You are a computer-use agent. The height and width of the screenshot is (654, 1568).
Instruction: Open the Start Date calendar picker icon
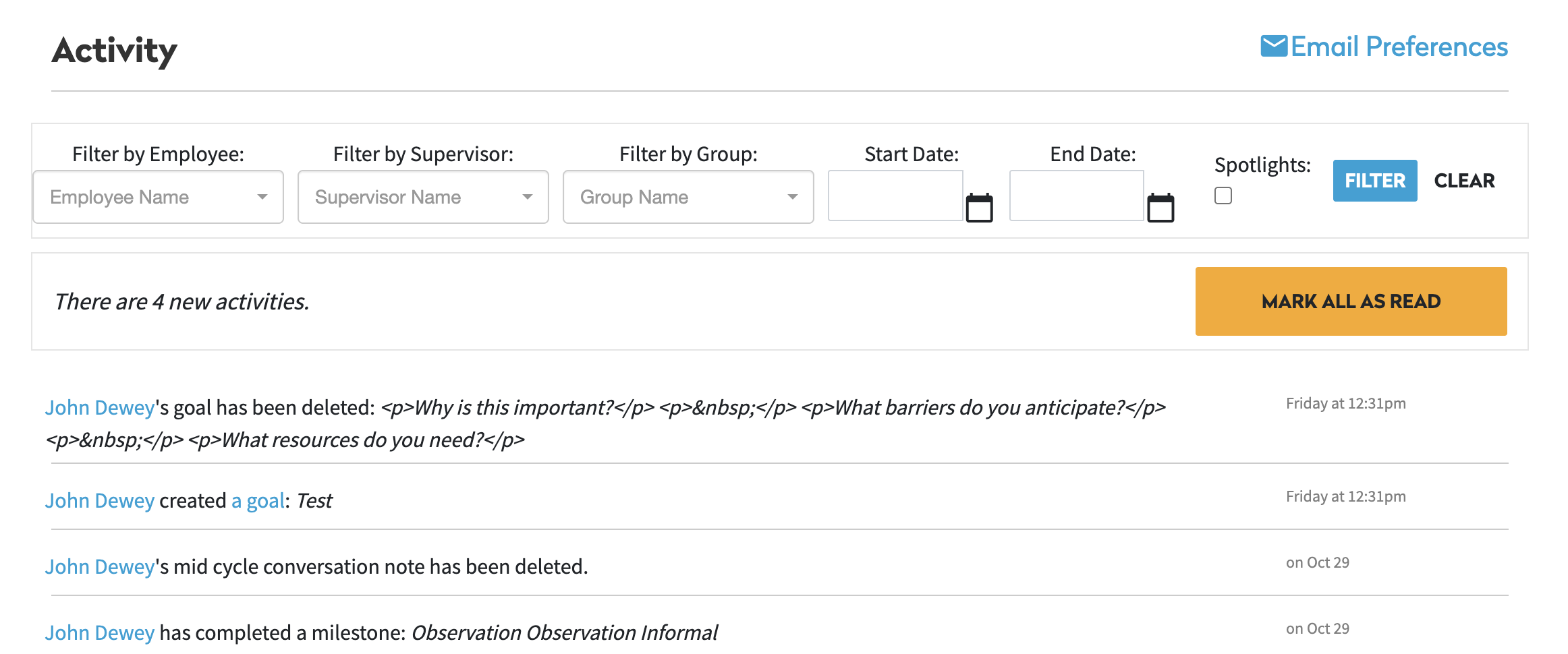pyautogui.click(x=979, y=208)
